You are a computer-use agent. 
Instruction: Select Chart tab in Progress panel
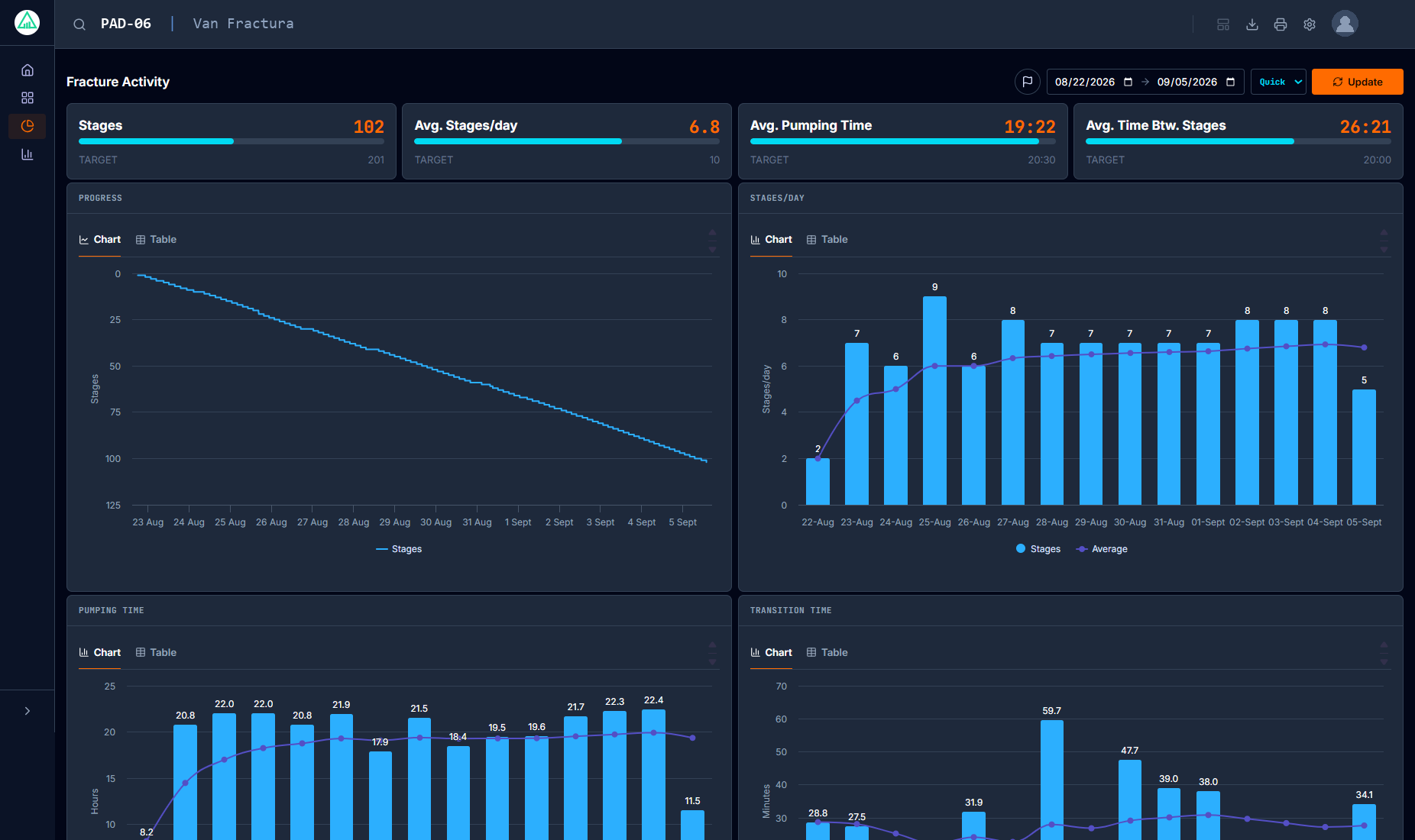(x=100, y=239)
